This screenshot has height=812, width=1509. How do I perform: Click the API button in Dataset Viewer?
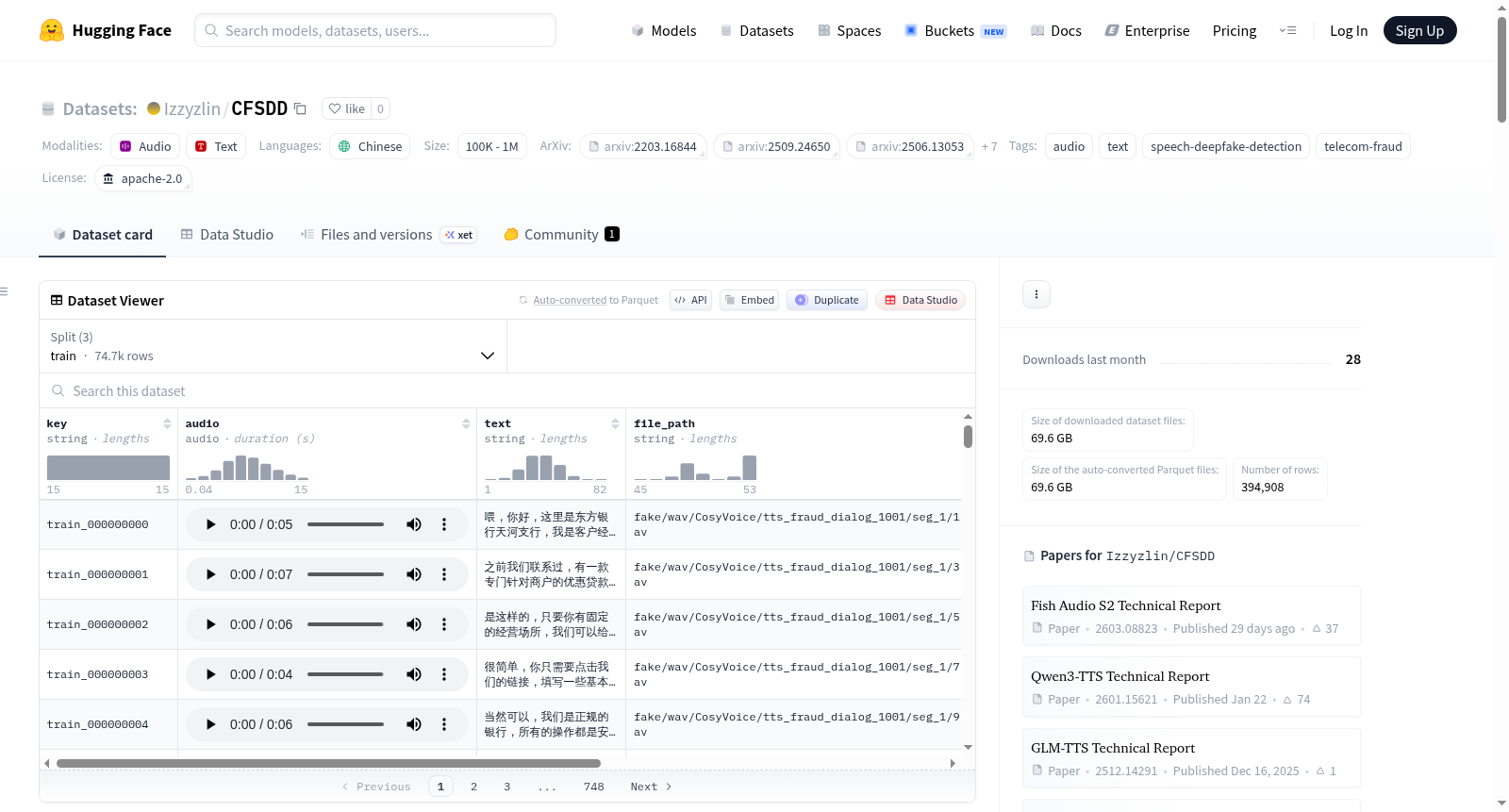click(x=691, y=300)
